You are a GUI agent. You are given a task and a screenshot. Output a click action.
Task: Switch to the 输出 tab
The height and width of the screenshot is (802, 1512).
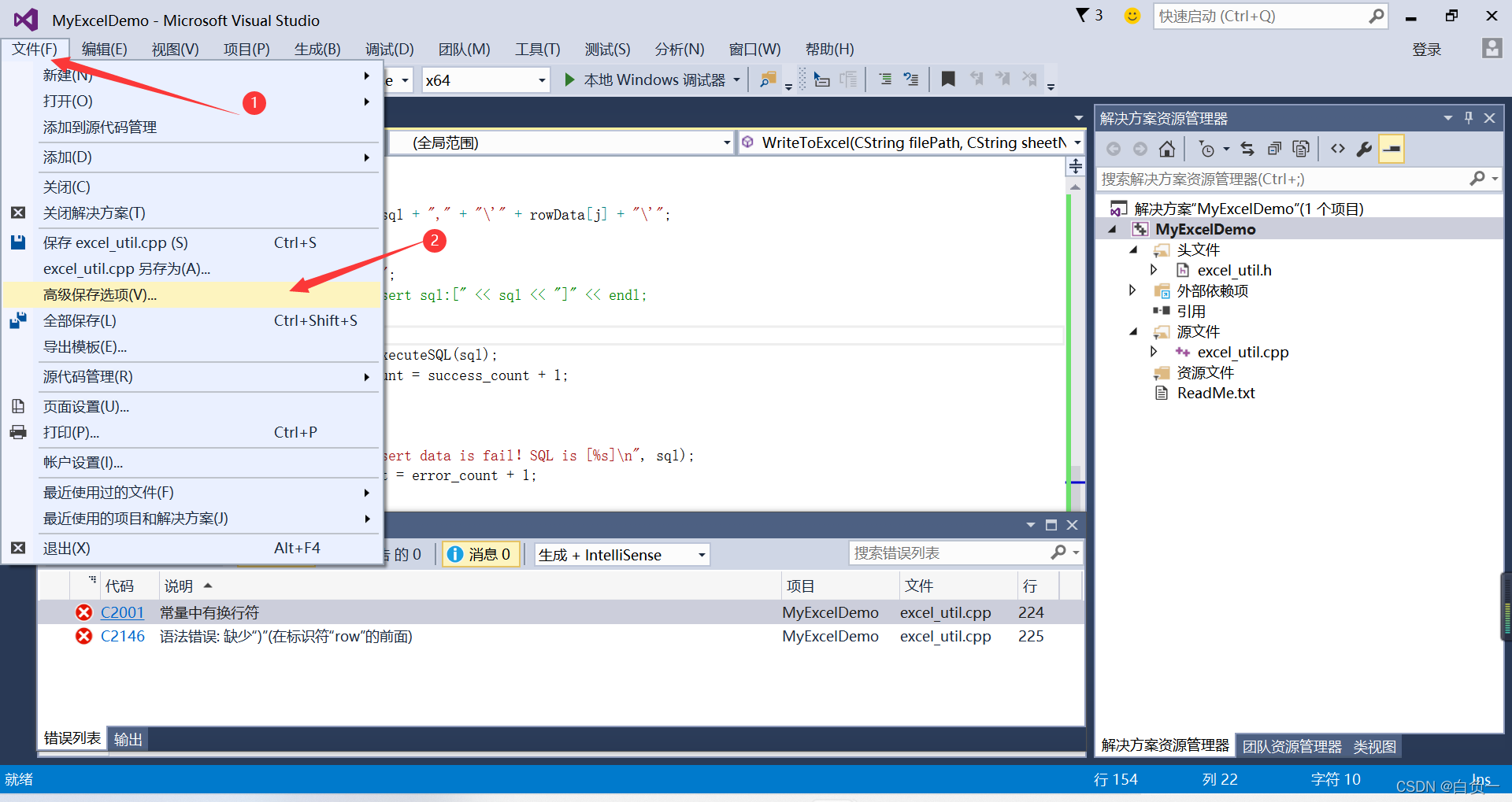coord(128,739)
